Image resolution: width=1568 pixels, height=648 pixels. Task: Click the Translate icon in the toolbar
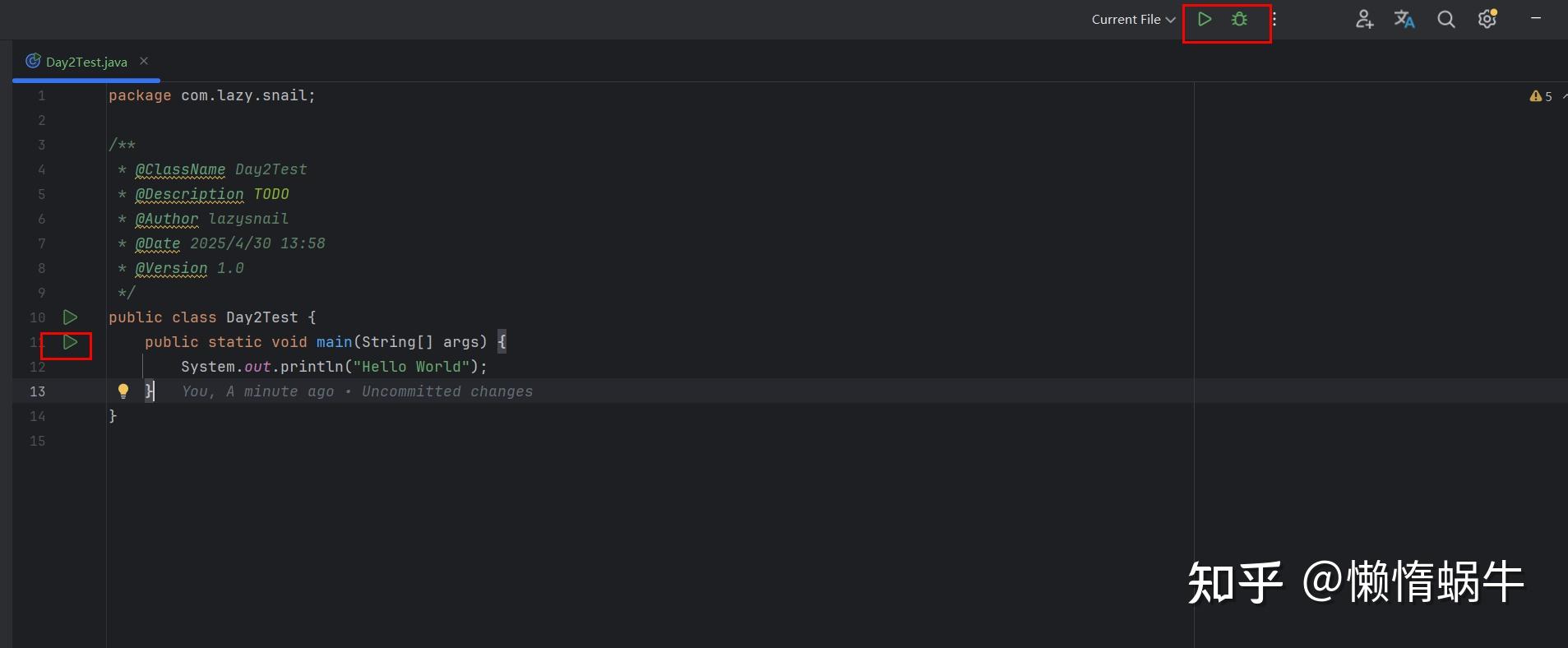pos(1404,19)
